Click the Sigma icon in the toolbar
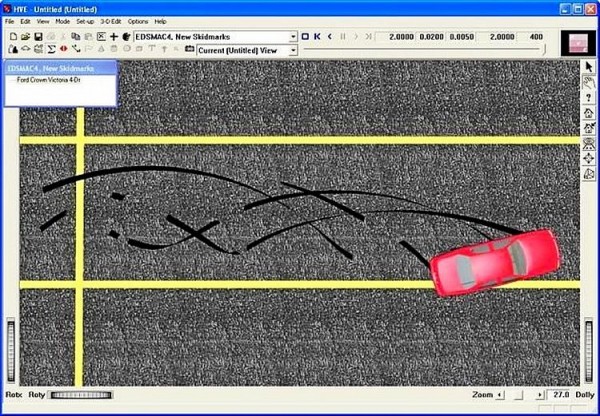Image resolution: width=600 pixels, height=416 pixels. tap(51, 49)
